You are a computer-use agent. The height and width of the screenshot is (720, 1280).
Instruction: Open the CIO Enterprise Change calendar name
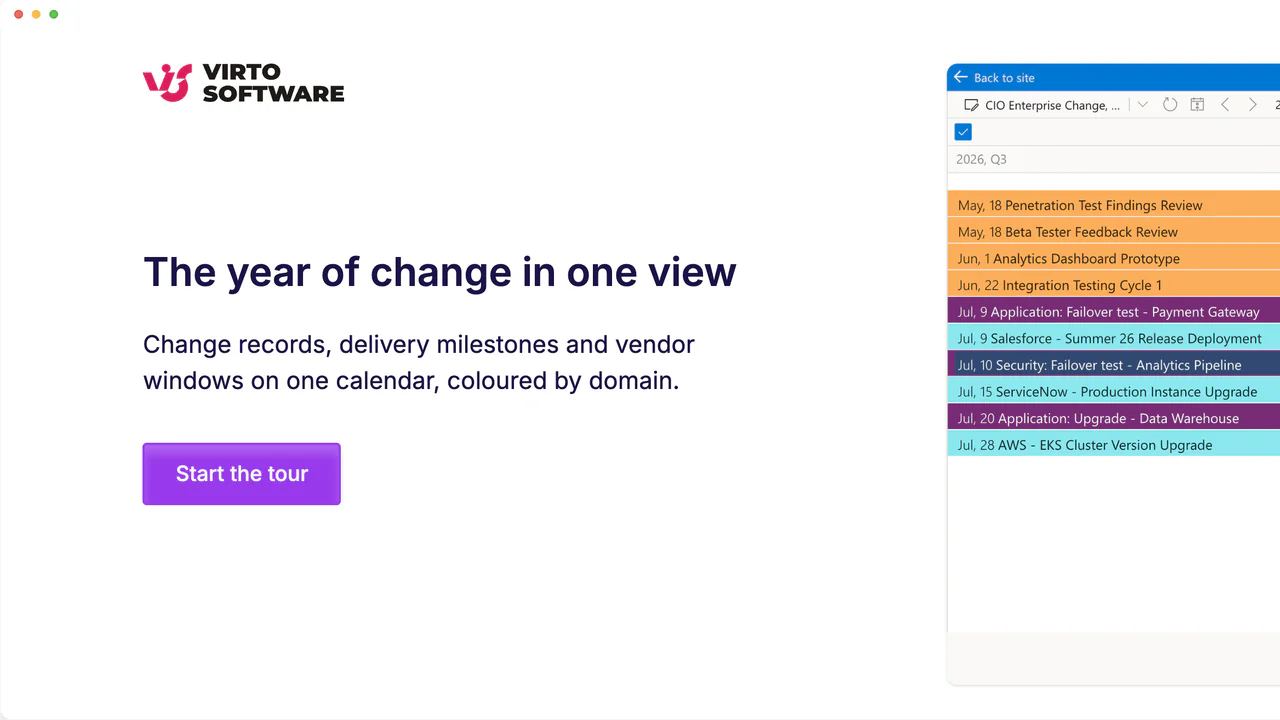[x=1052, y=105]
